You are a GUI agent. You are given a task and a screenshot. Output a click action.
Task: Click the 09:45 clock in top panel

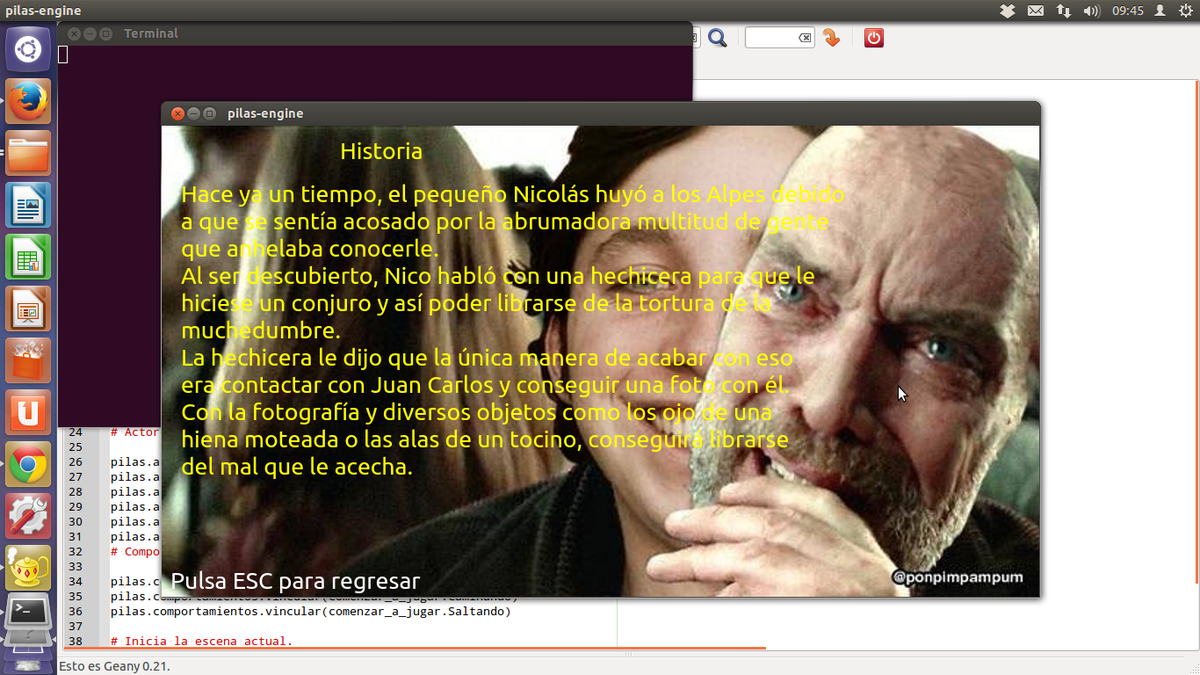[1128, 11]
